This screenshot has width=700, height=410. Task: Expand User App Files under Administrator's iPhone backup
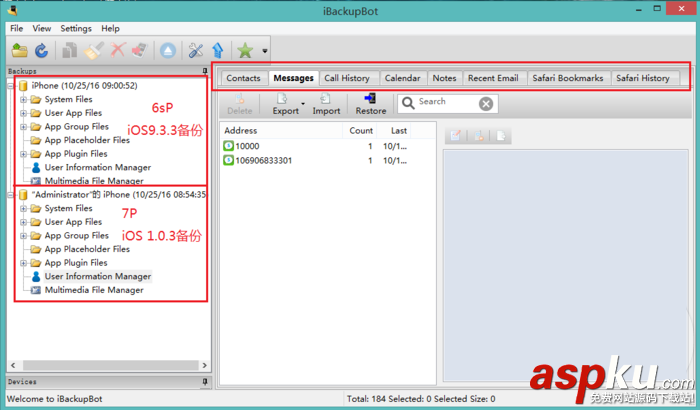point(24,222)
